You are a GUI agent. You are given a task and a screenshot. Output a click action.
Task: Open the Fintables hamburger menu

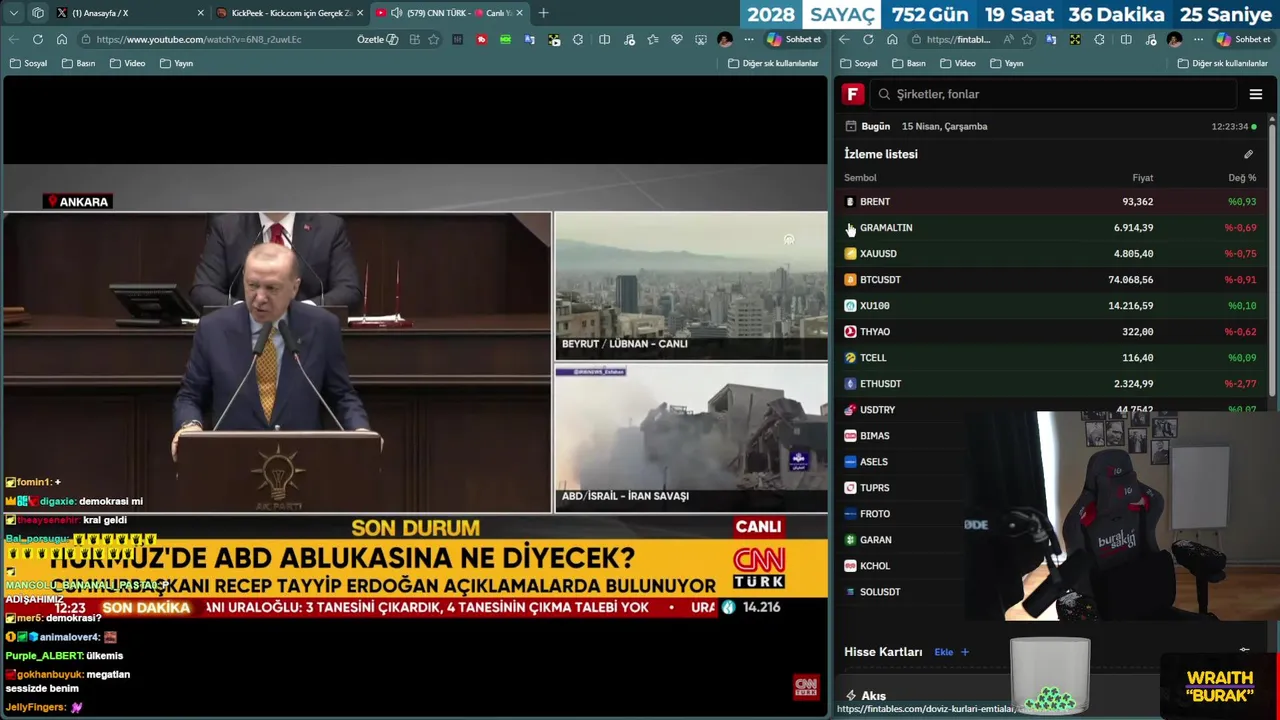click(x=1256, y=94)
